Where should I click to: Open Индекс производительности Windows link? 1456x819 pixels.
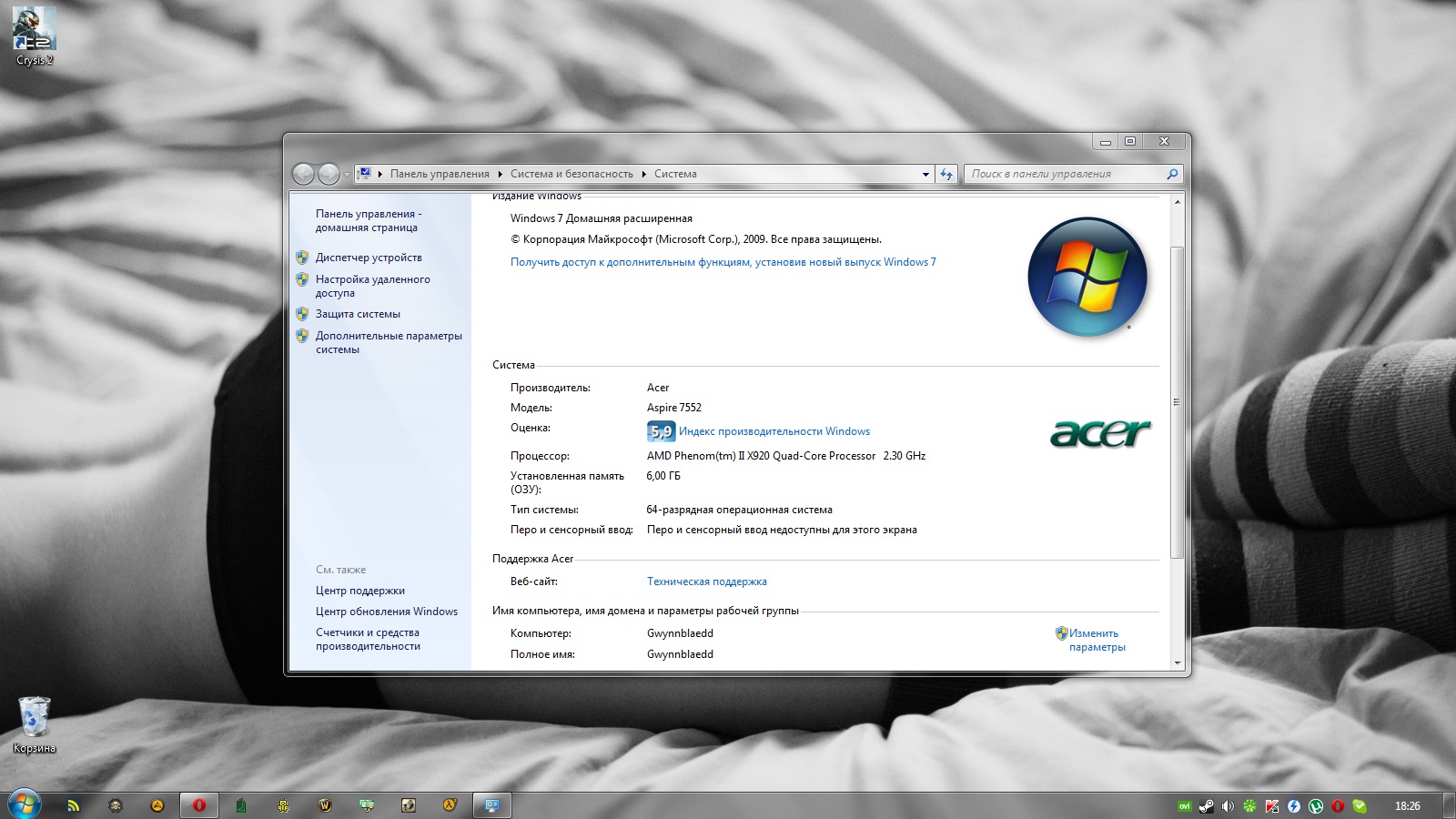tap(774, 431)
